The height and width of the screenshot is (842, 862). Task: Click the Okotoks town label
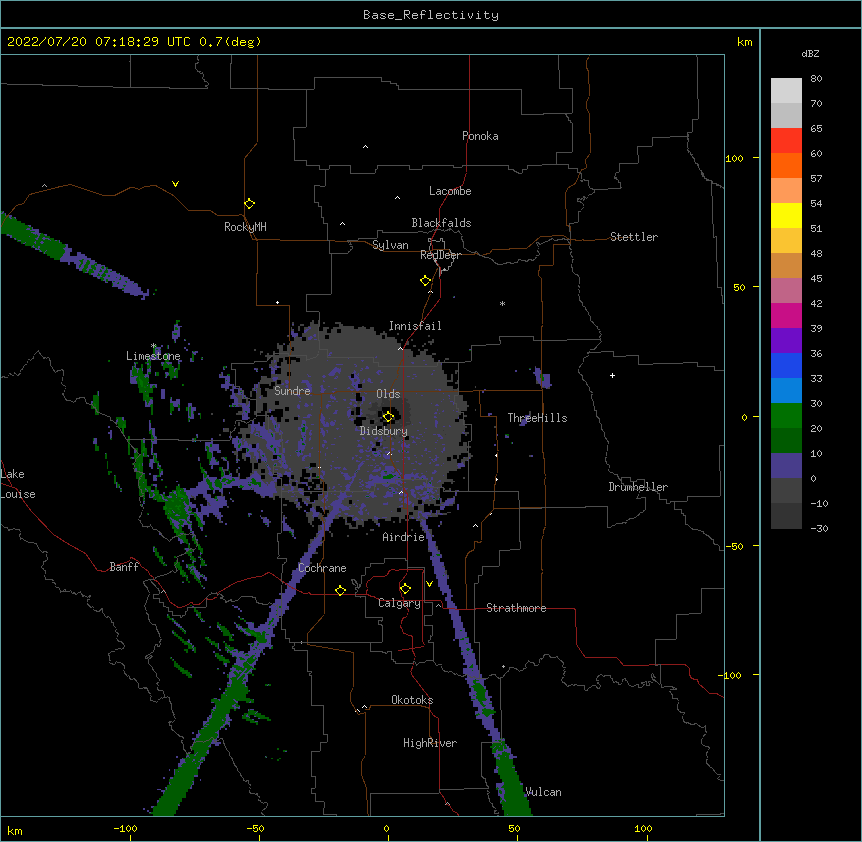[412, 700]
